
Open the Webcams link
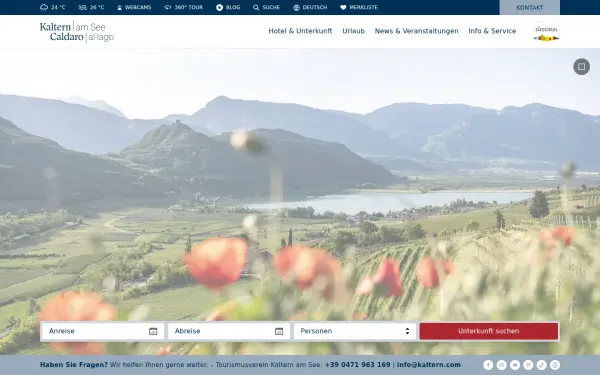[x=134, y=7]
